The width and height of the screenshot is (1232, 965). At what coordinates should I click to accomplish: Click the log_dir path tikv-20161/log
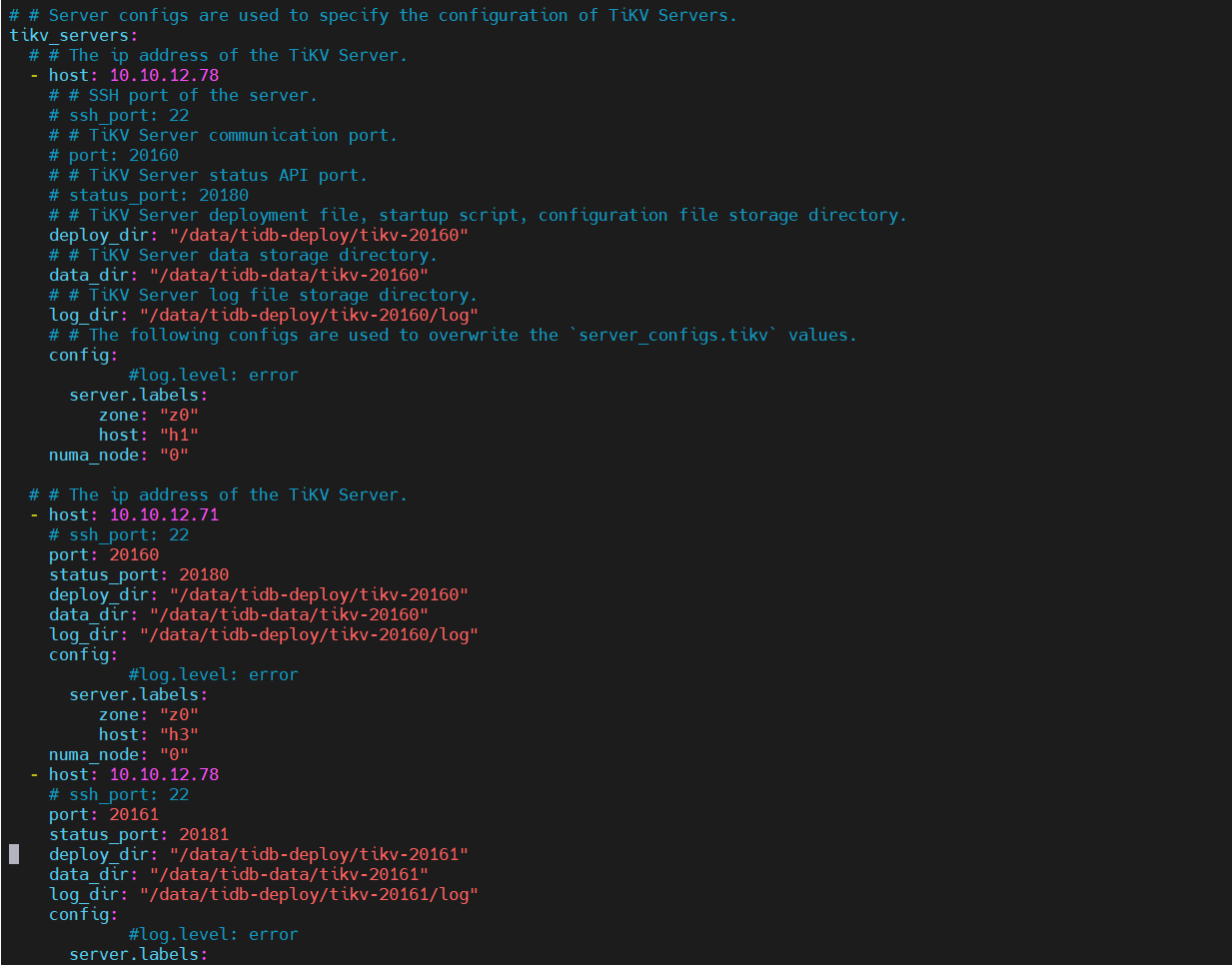click(x=309, y=895)
